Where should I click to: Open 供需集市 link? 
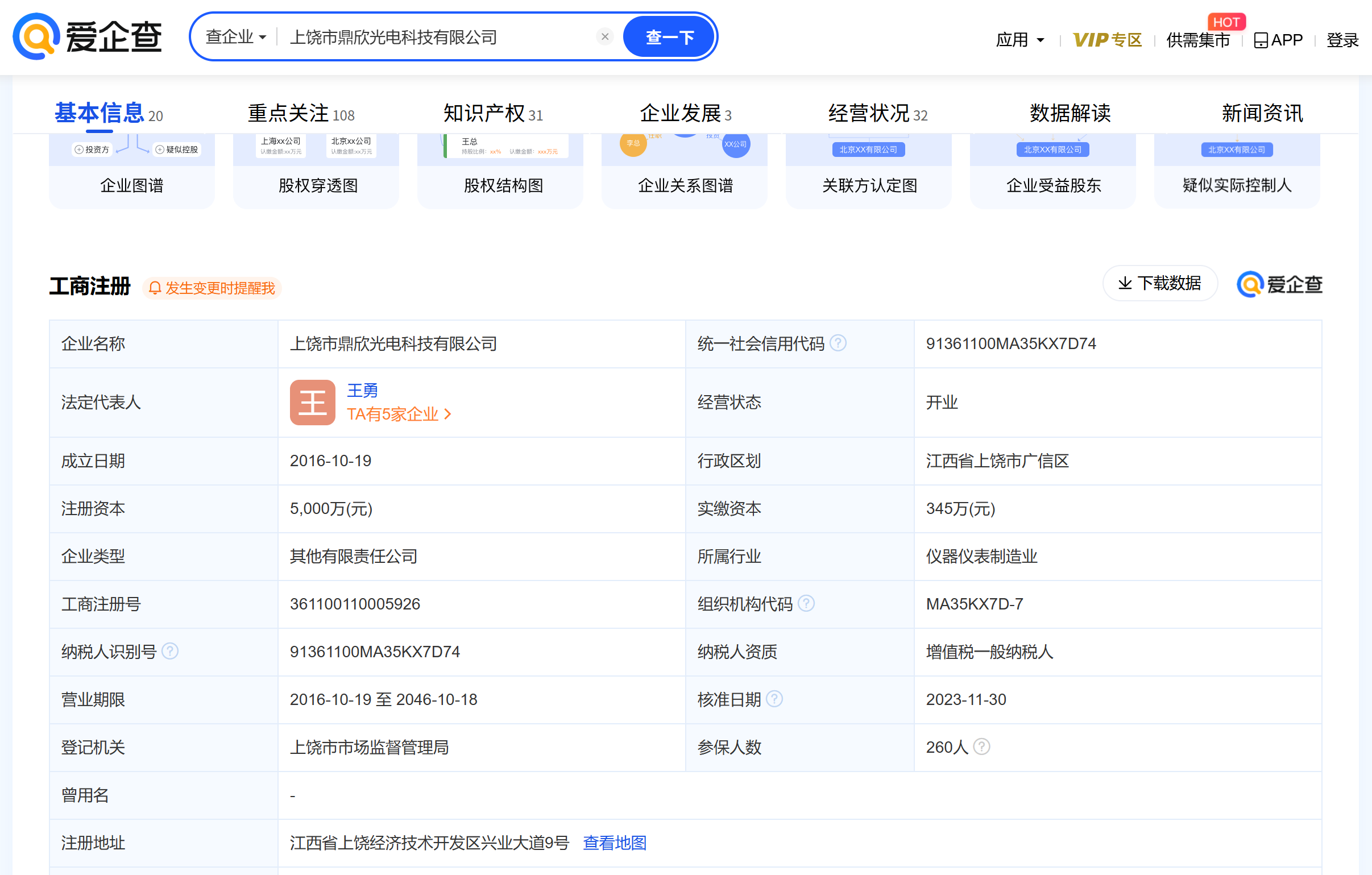(1197, 40)
